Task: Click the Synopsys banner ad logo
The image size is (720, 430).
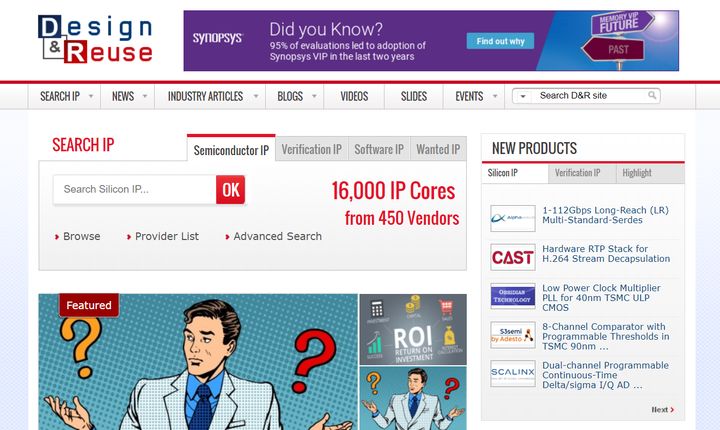Action: coord(217,38)
